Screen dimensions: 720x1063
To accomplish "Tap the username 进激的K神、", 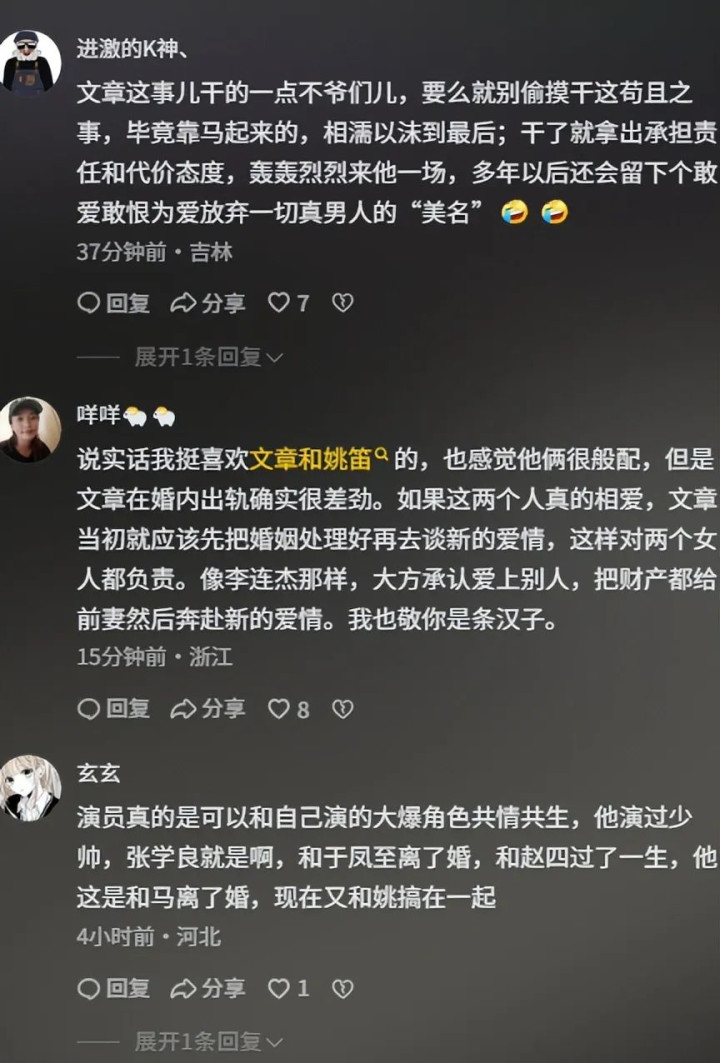I will click(132, 49).
